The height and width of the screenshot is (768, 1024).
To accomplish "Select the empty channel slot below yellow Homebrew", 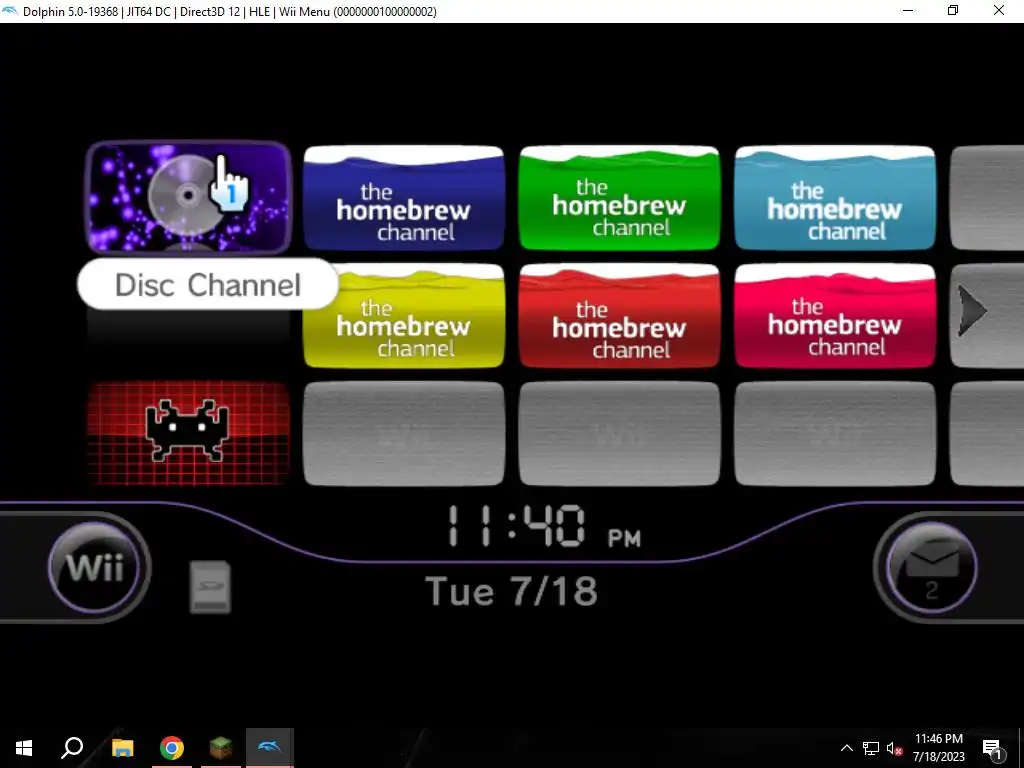I will [x=404, y=434].
